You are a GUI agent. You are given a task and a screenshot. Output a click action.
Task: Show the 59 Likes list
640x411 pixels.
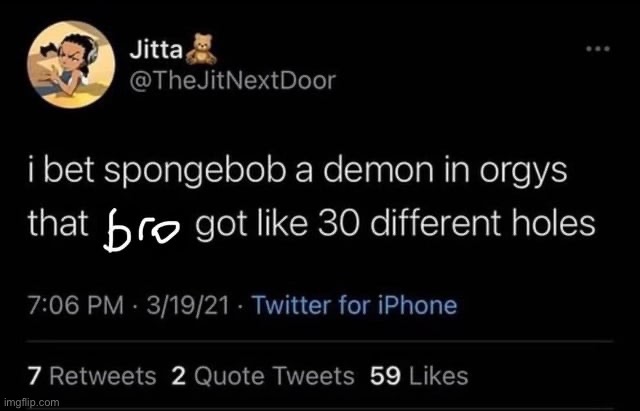pos(419,376)
